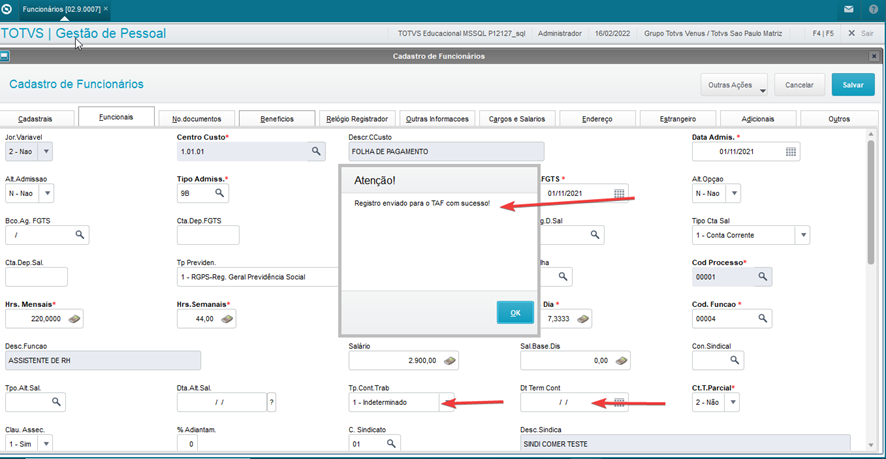Open the help question mark icon

(x=873, y=10)
